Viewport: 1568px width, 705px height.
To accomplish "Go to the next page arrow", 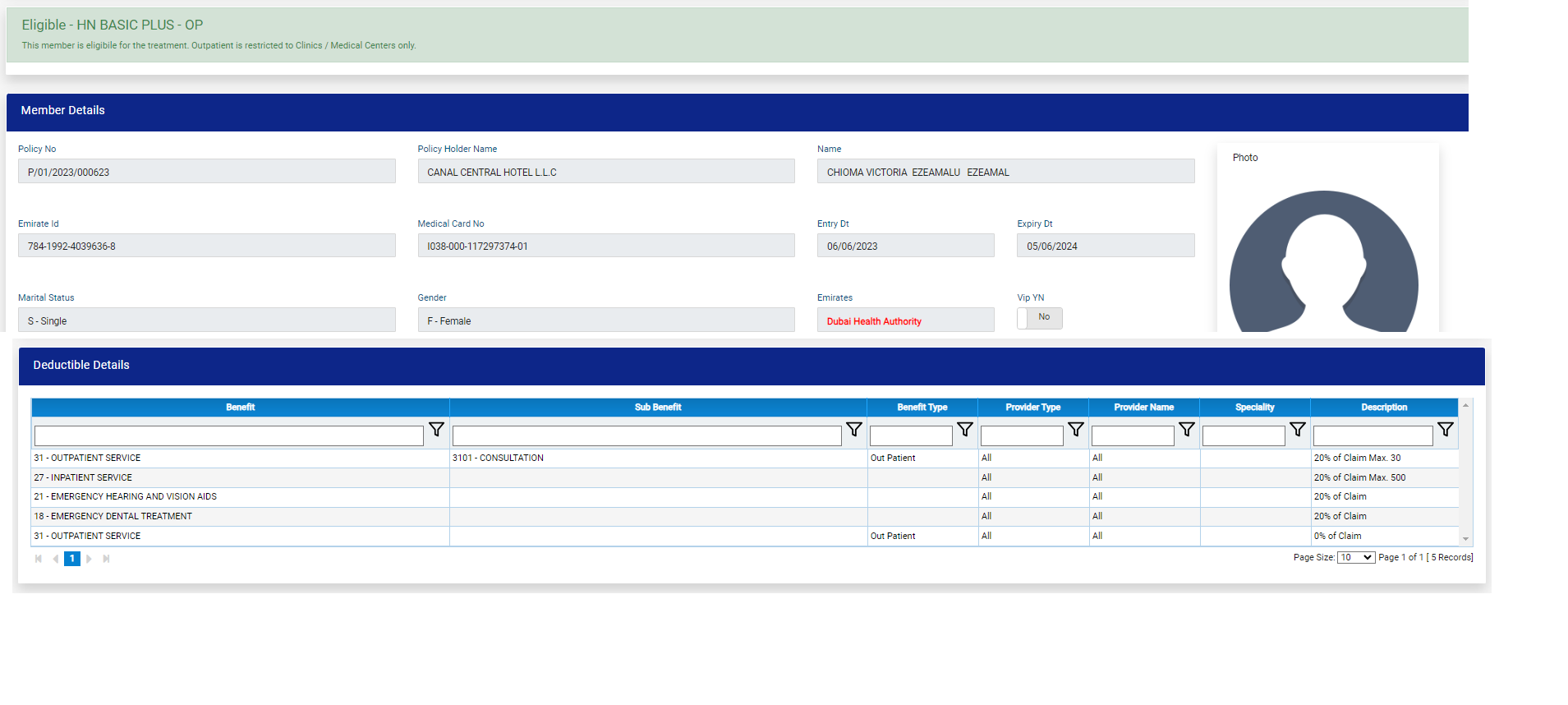I will (90, 559).
